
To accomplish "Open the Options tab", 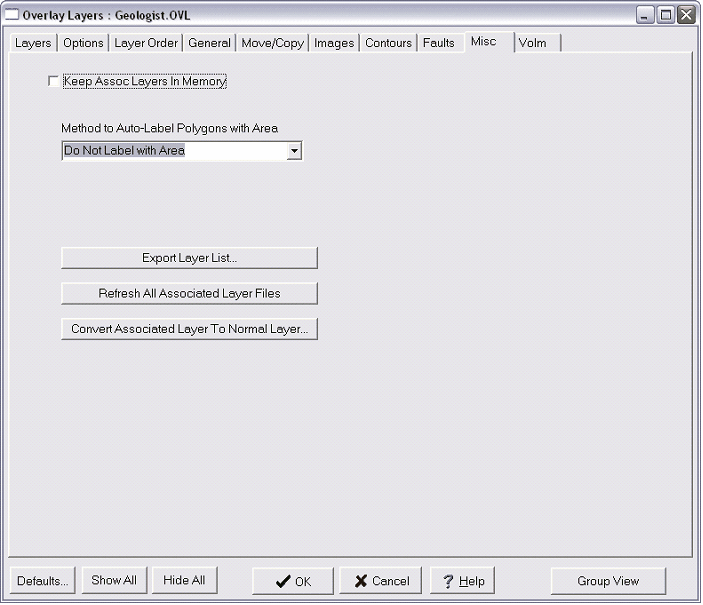I will pyautogui.click(x=83, y=43).
